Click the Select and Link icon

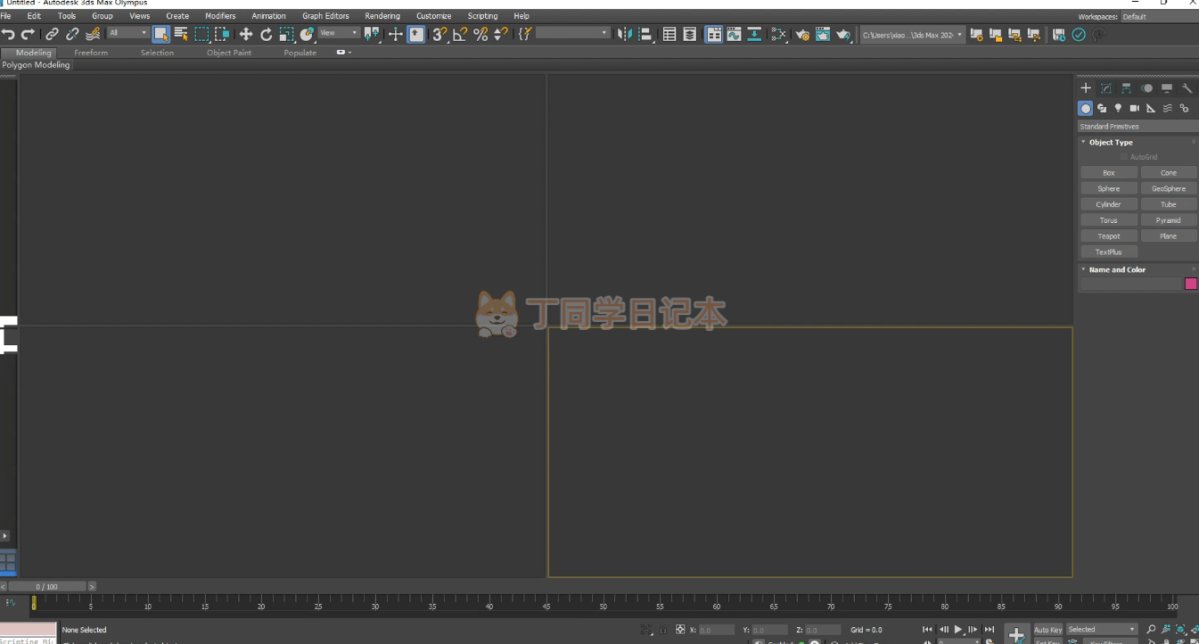[52, 34]
